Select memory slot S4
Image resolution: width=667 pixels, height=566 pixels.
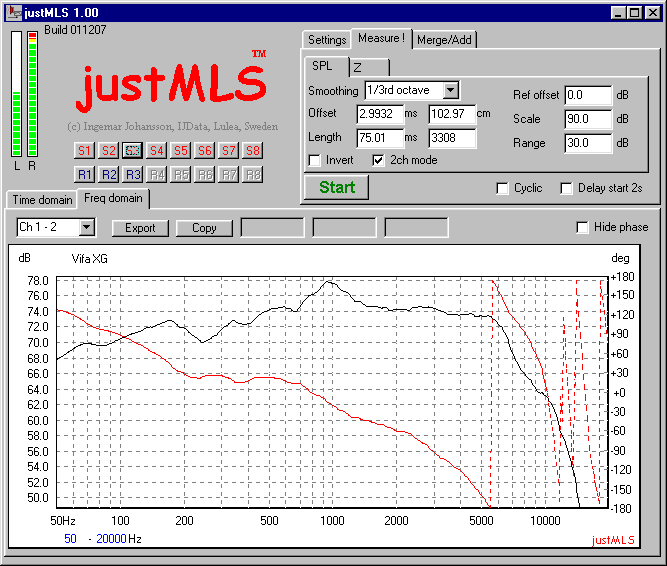coord(157,151)
